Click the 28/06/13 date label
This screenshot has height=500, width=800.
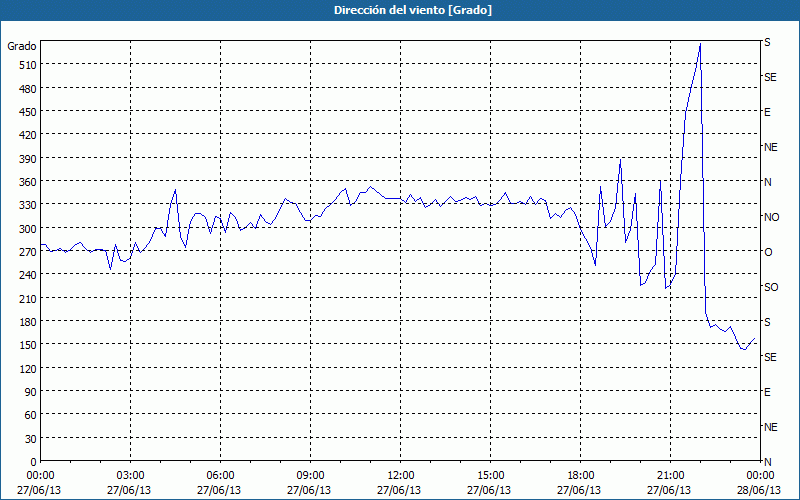tap(759, 490)
